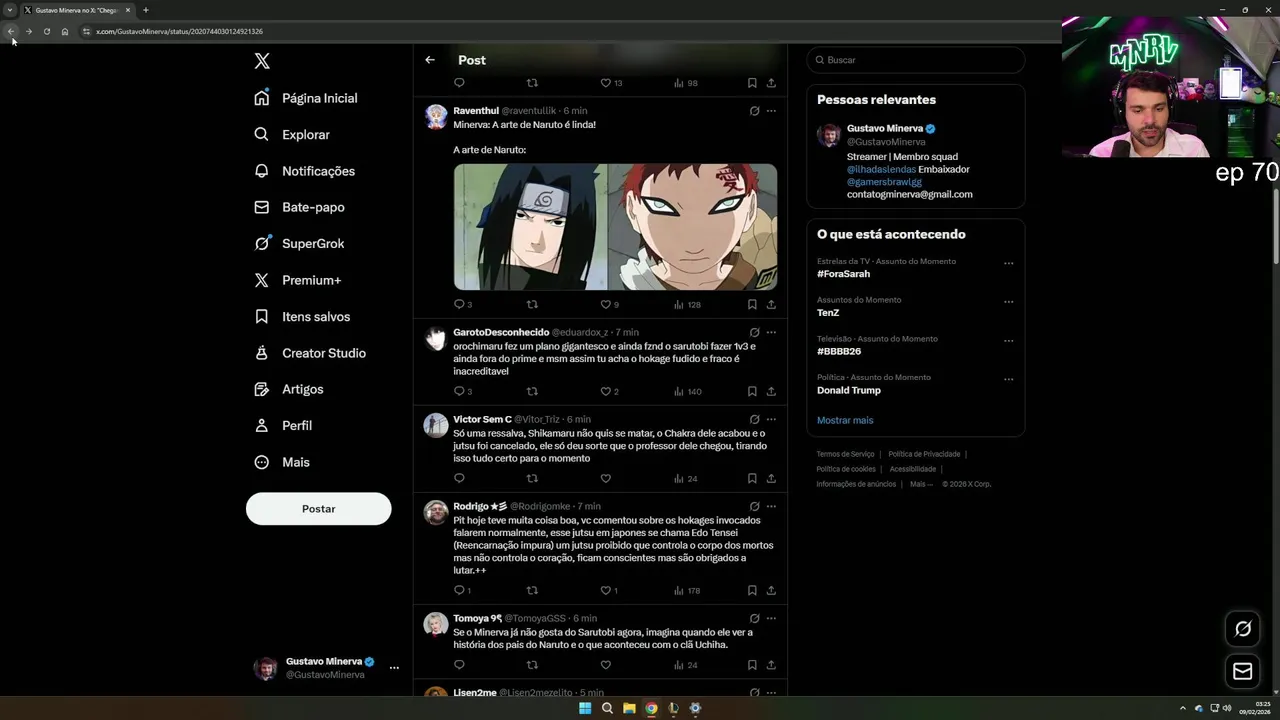Open Notificações in sidebar
Viewport: 1280px width, 720px height.
305,171
